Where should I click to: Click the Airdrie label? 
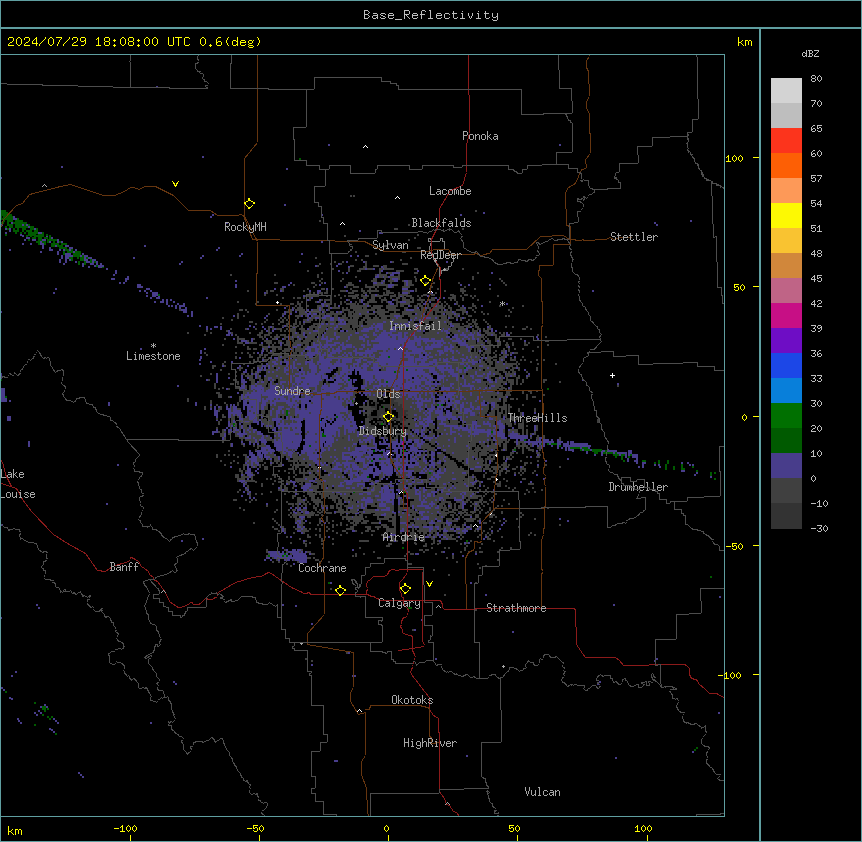click(x=404, y=537)
